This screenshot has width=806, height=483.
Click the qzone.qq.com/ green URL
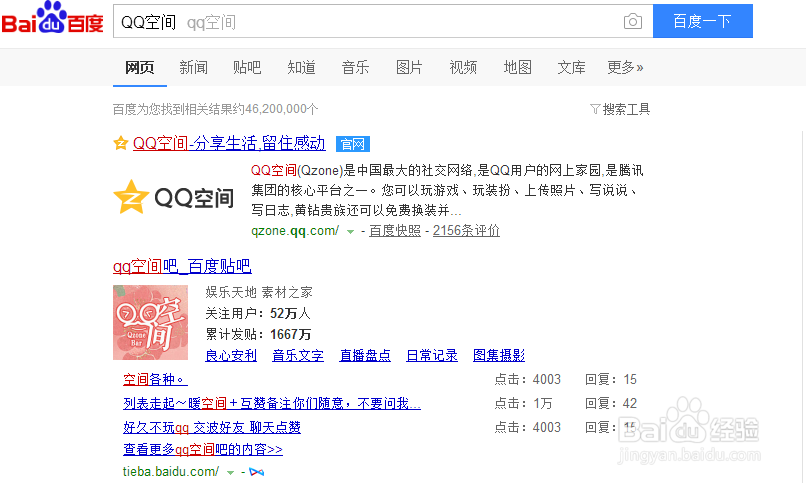pyautogui.click(x=295, y=231)
